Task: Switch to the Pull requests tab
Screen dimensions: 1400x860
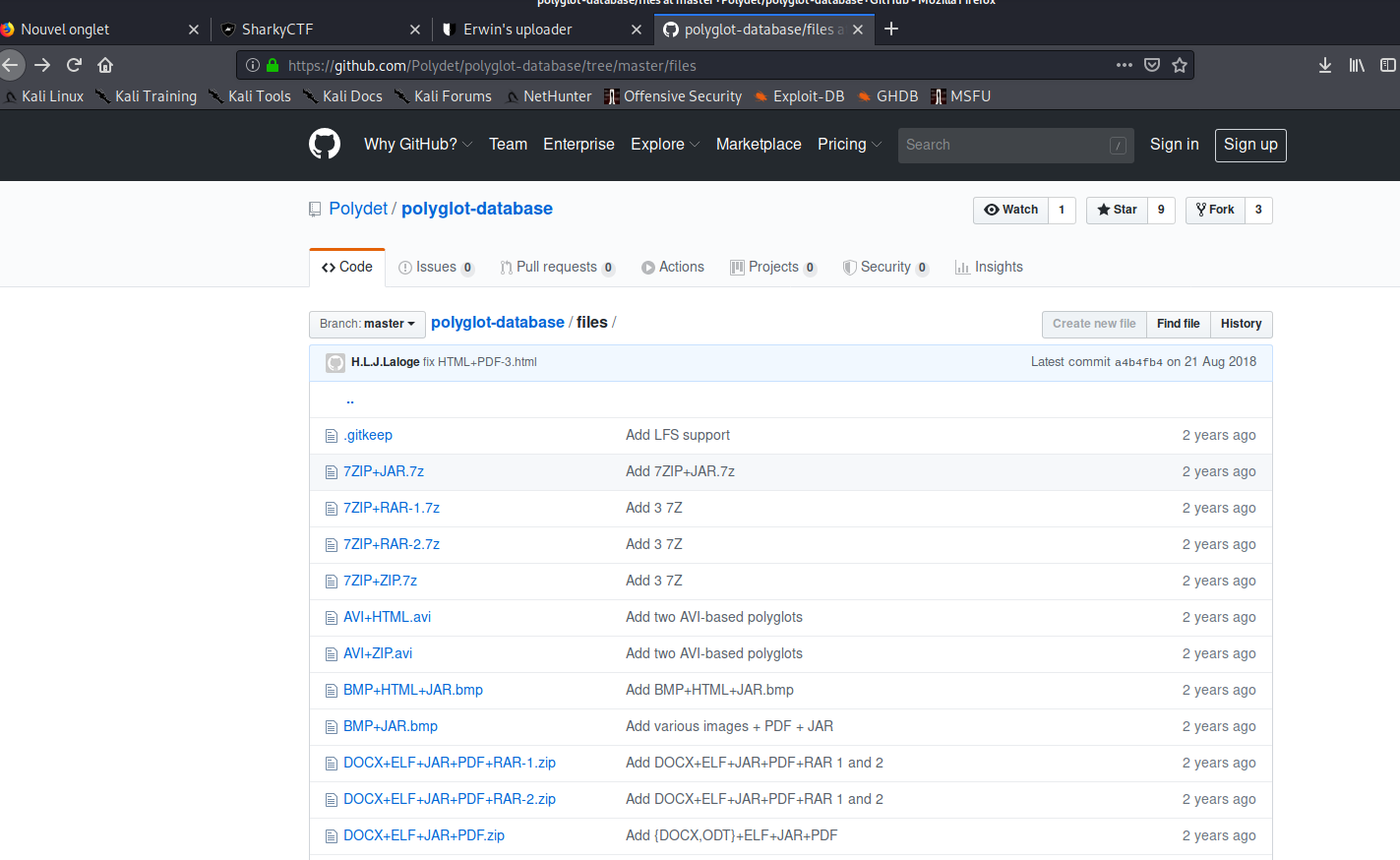Action: click(x=556, y=268)
